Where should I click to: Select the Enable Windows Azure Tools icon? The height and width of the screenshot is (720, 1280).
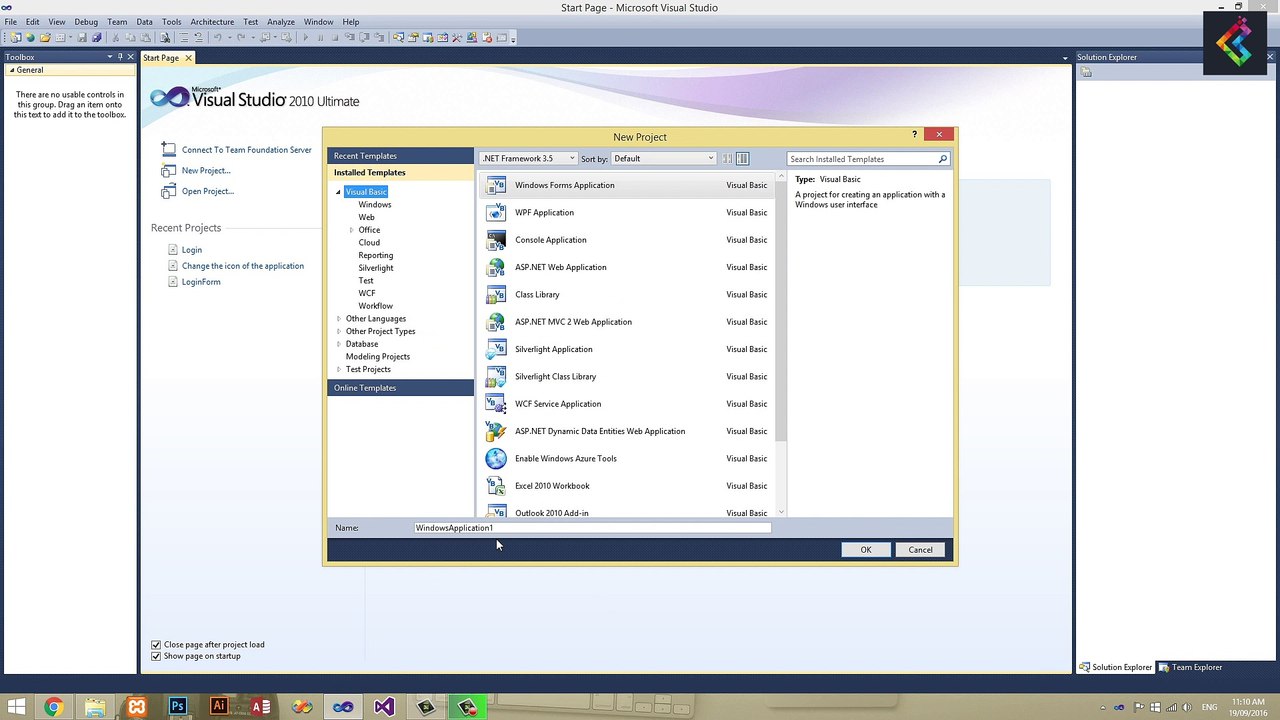pyautogui.click(x=496, y=458)
